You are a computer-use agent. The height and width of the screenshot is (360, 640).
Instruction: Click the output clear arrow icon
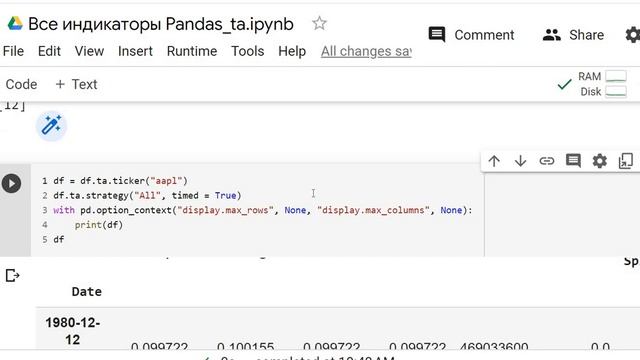(12, 276)
